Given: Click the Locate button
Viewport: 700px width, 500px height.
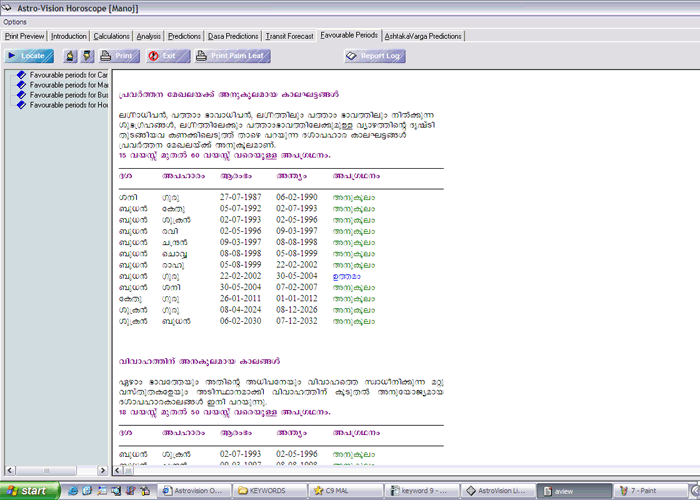Looking at the screenshot, I should tap(29, 56).
